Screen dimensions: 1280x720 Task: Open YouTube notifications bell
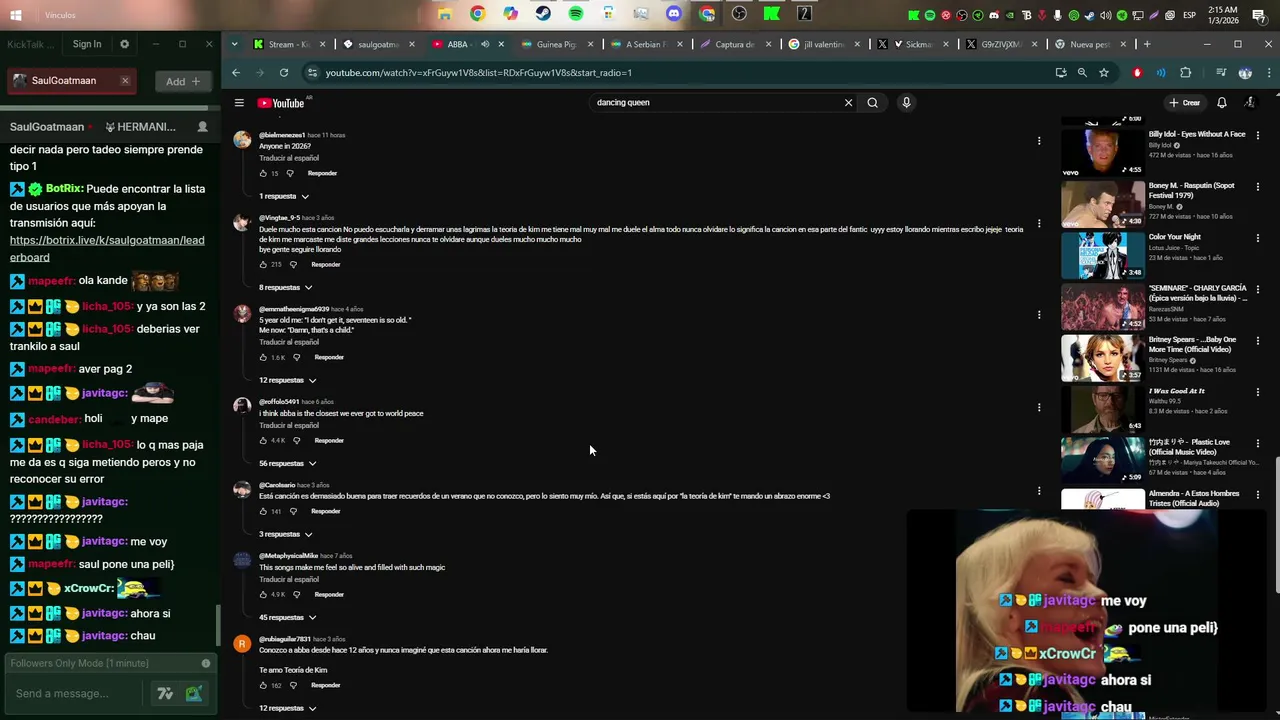point(1221,103)
